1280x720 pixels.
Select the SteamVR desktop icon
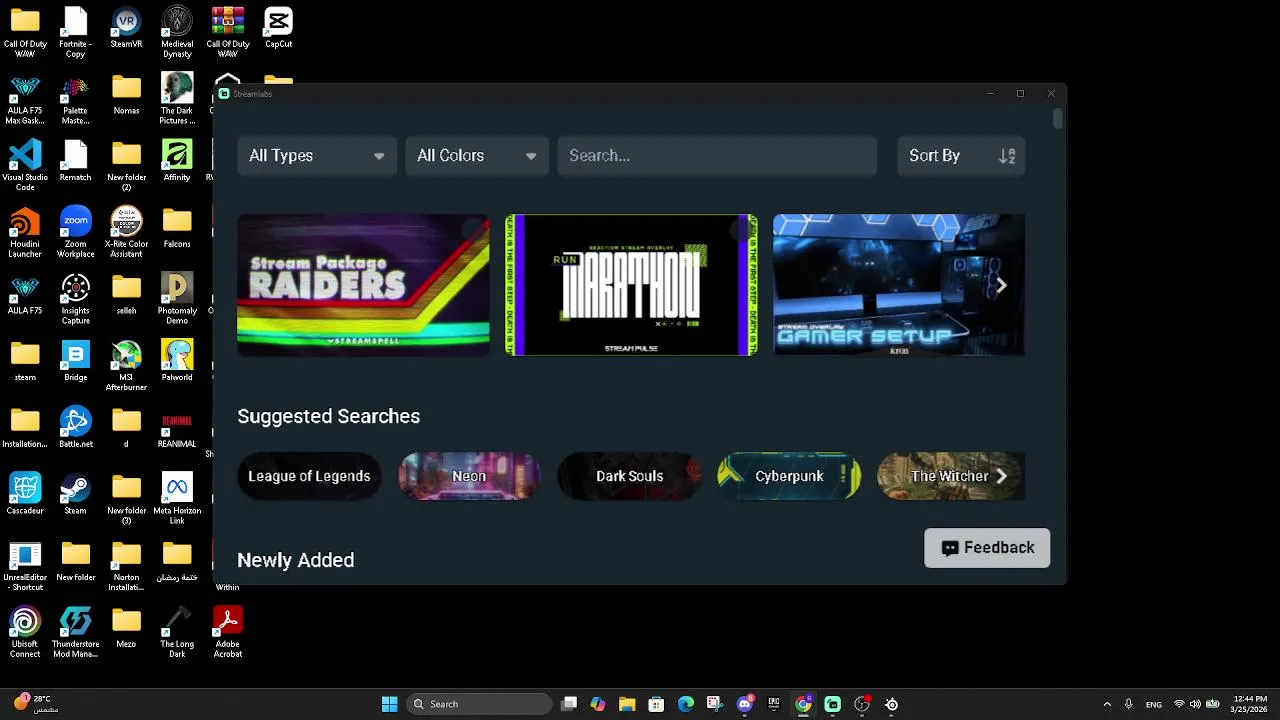[x=126, y=29]
